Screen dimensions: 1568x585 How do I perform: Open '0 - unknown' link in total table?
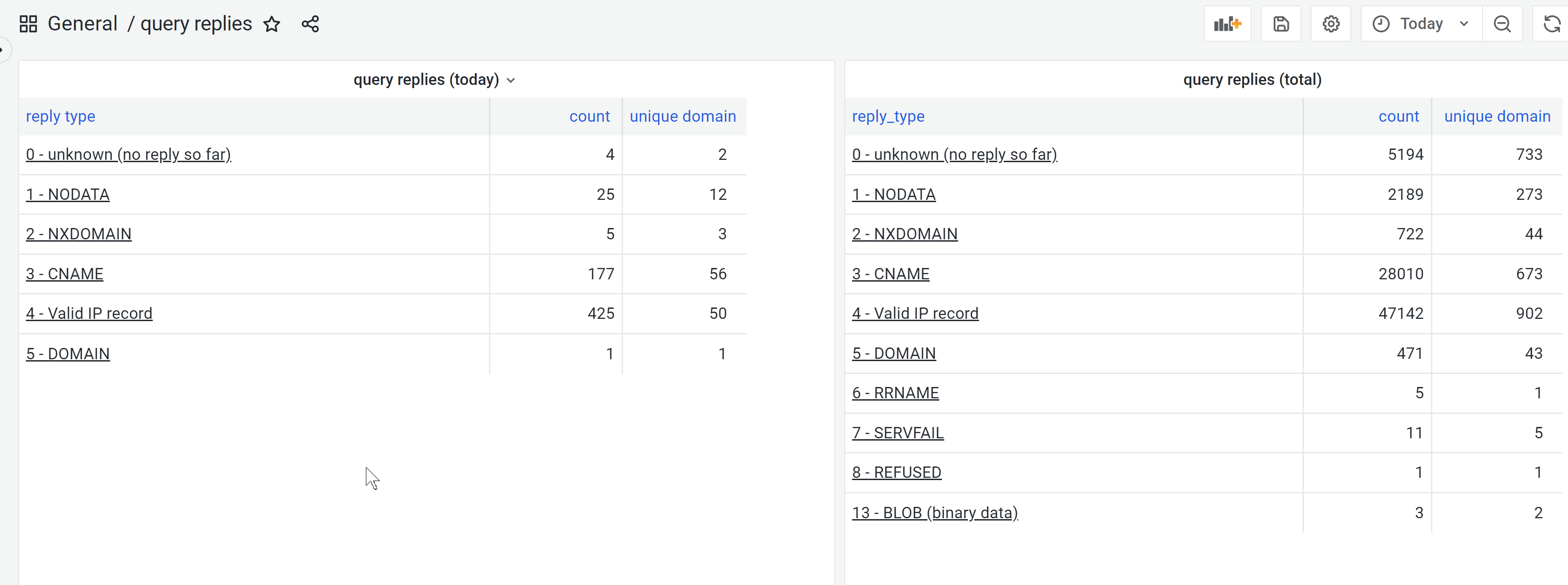pos(954,154)
